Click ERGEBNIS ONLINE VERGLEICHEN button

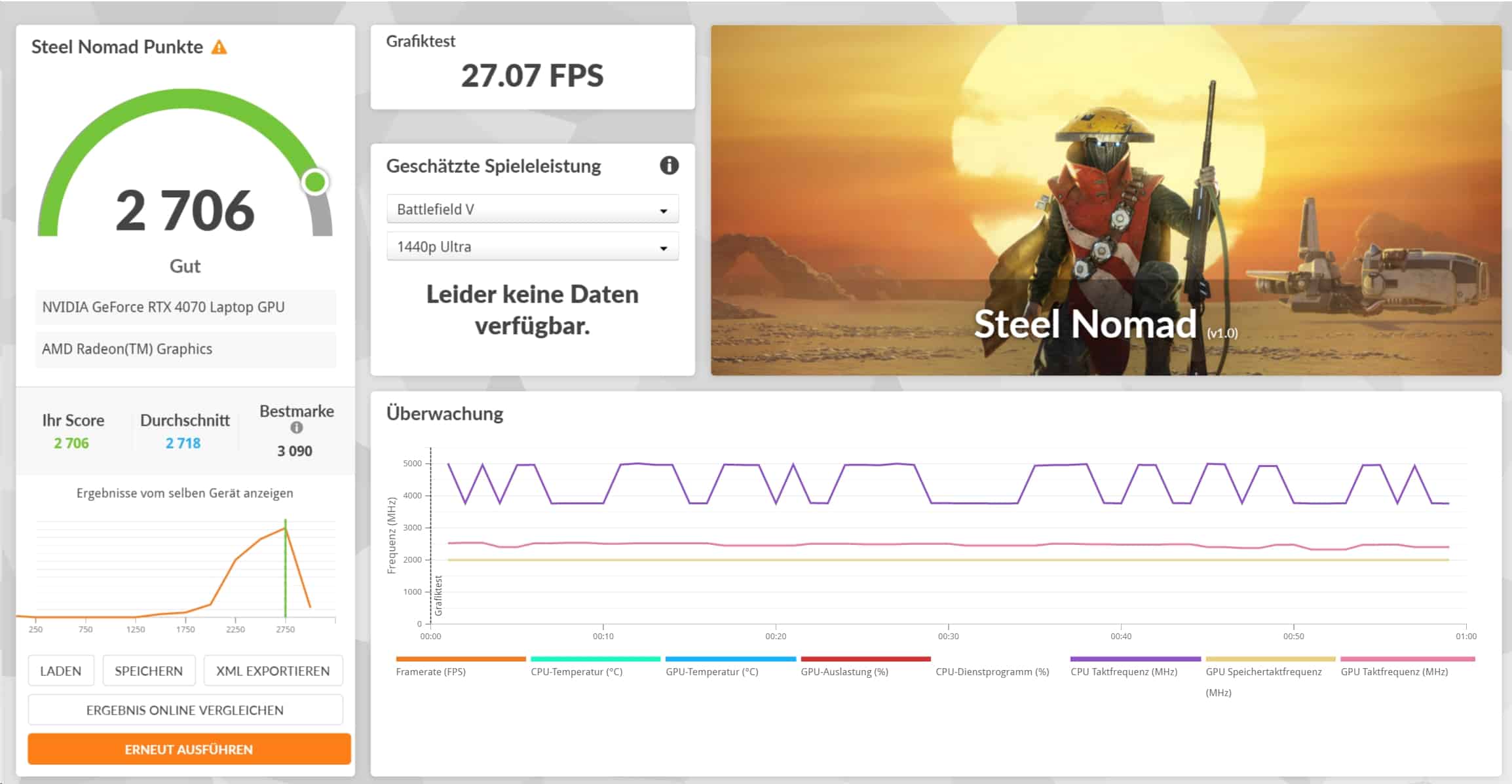[x=185, y=710]
